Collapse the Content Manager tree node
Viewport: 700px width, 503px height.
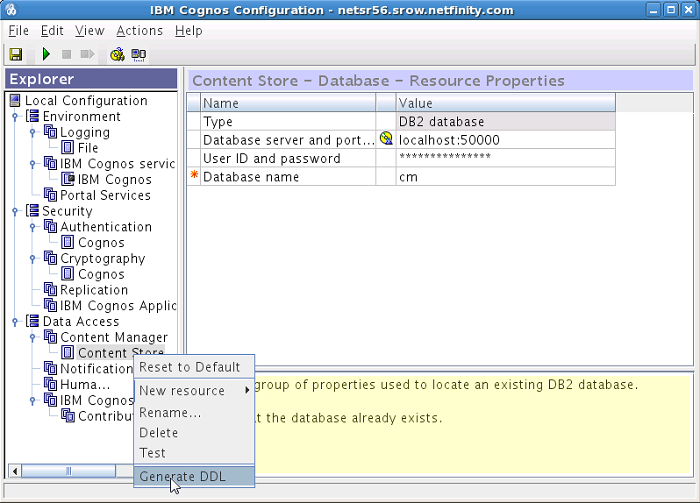pos(33,337)
